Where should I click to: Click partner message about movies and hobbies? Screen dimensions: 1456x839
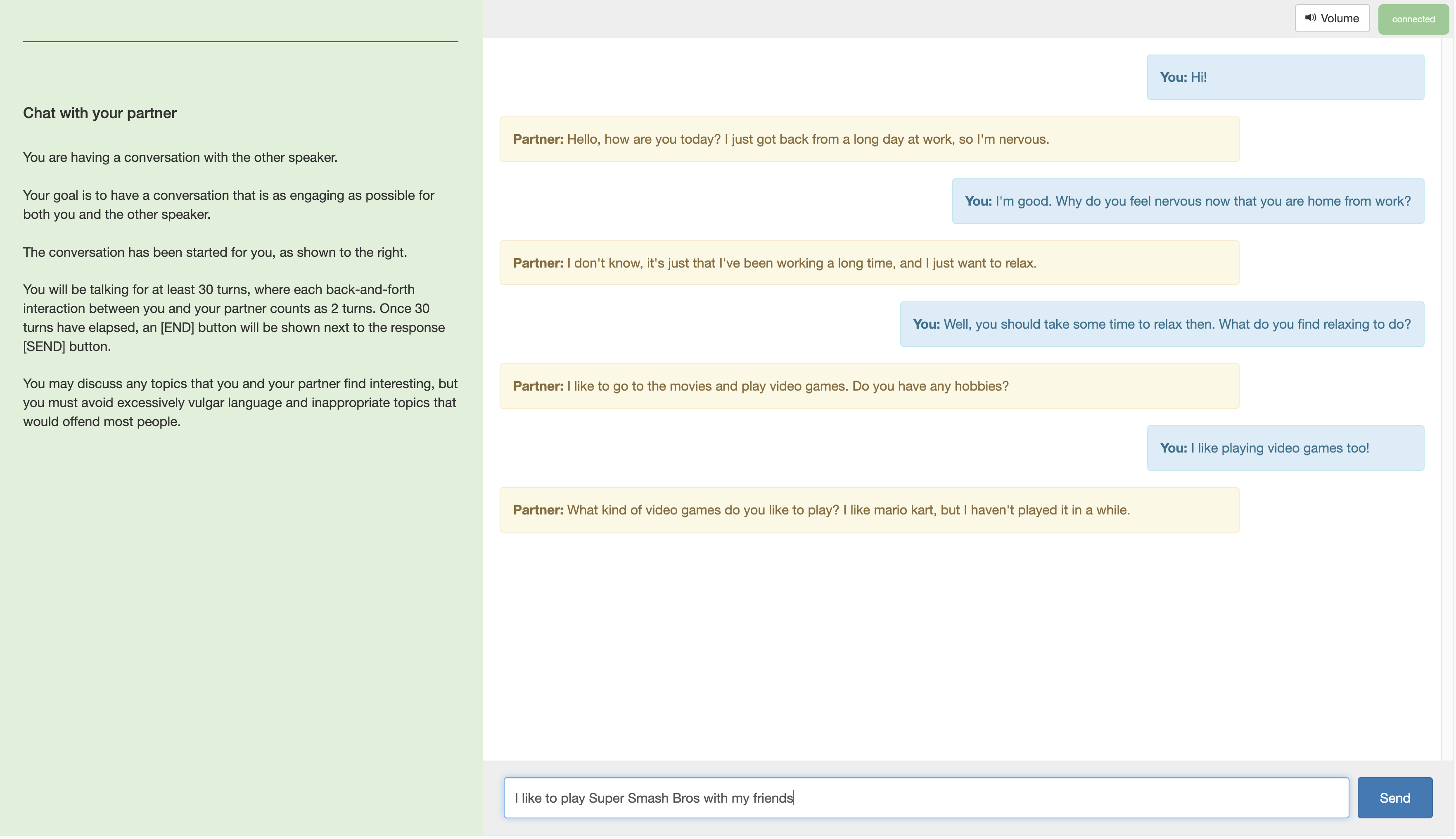tap(870, 386)
